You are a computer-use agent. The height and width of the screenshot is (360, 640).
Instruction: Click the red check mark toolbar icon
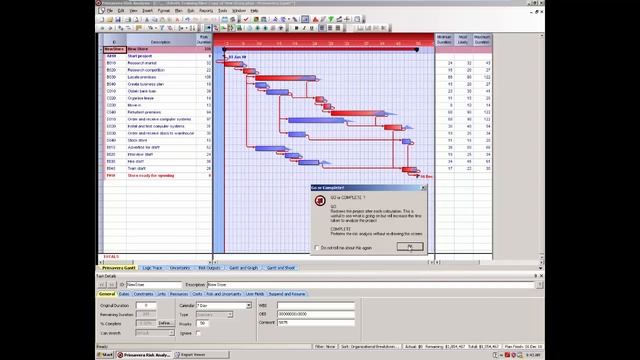tap(246, 19)
